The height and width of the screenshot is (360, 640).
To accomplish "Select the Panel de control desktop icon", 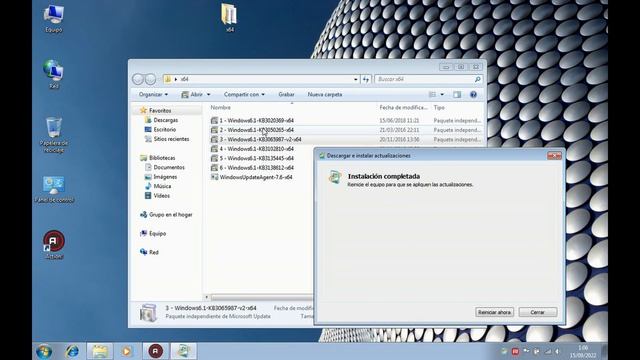I will 53,189.
